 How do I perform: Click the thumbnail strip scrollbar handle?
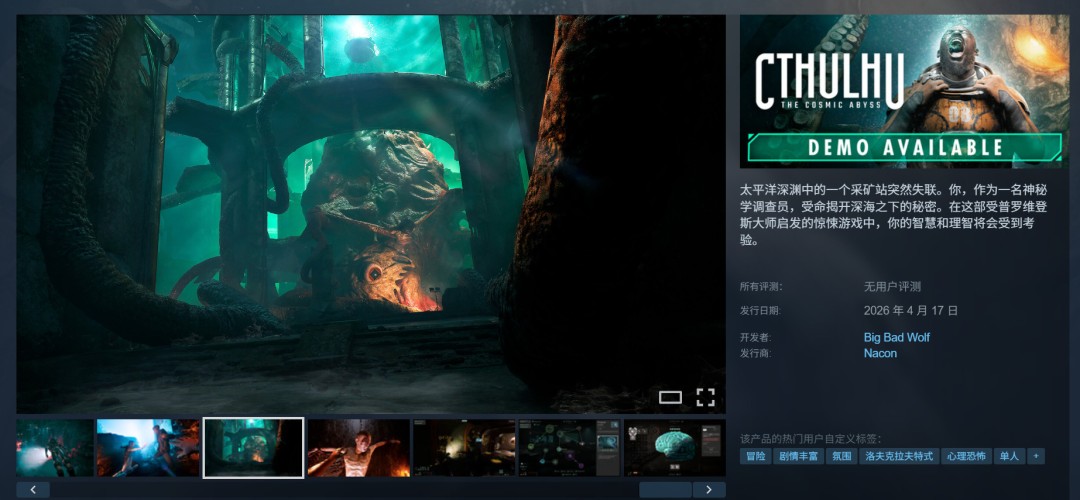click(x=665, y=490)
